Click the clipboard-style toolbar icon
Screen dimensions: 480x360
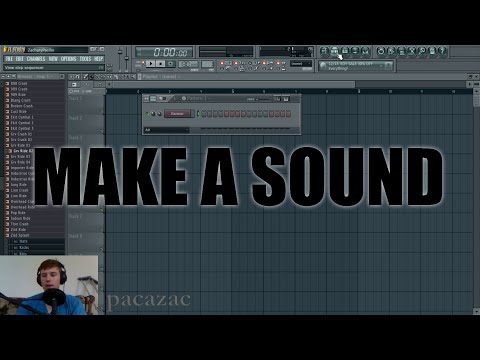pyautogui.click(x=432, y=51)
